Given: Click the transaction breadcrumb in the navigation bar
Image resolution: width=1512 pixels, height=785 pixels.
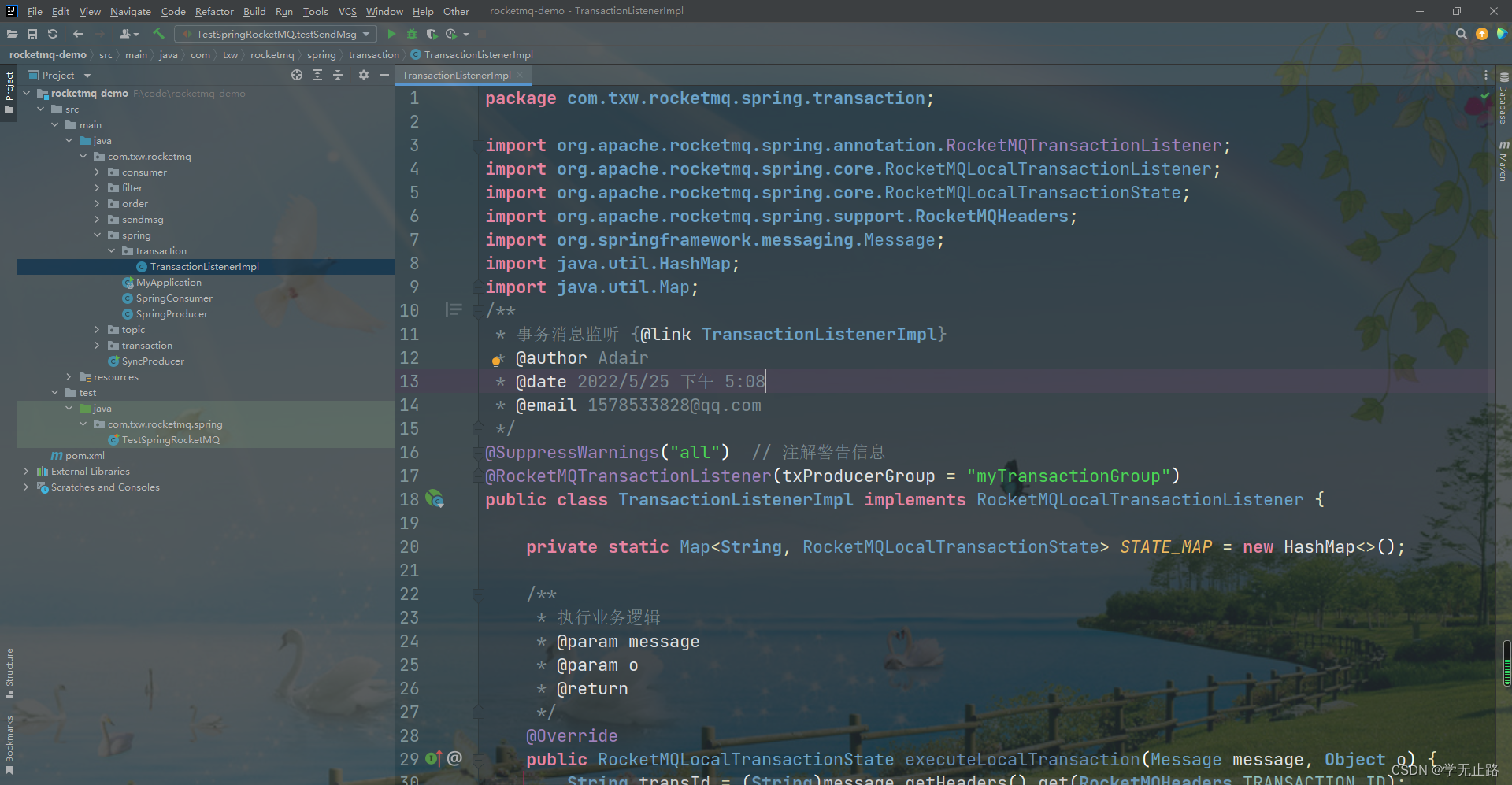Looking at the screenshot, I should point(374,54).
